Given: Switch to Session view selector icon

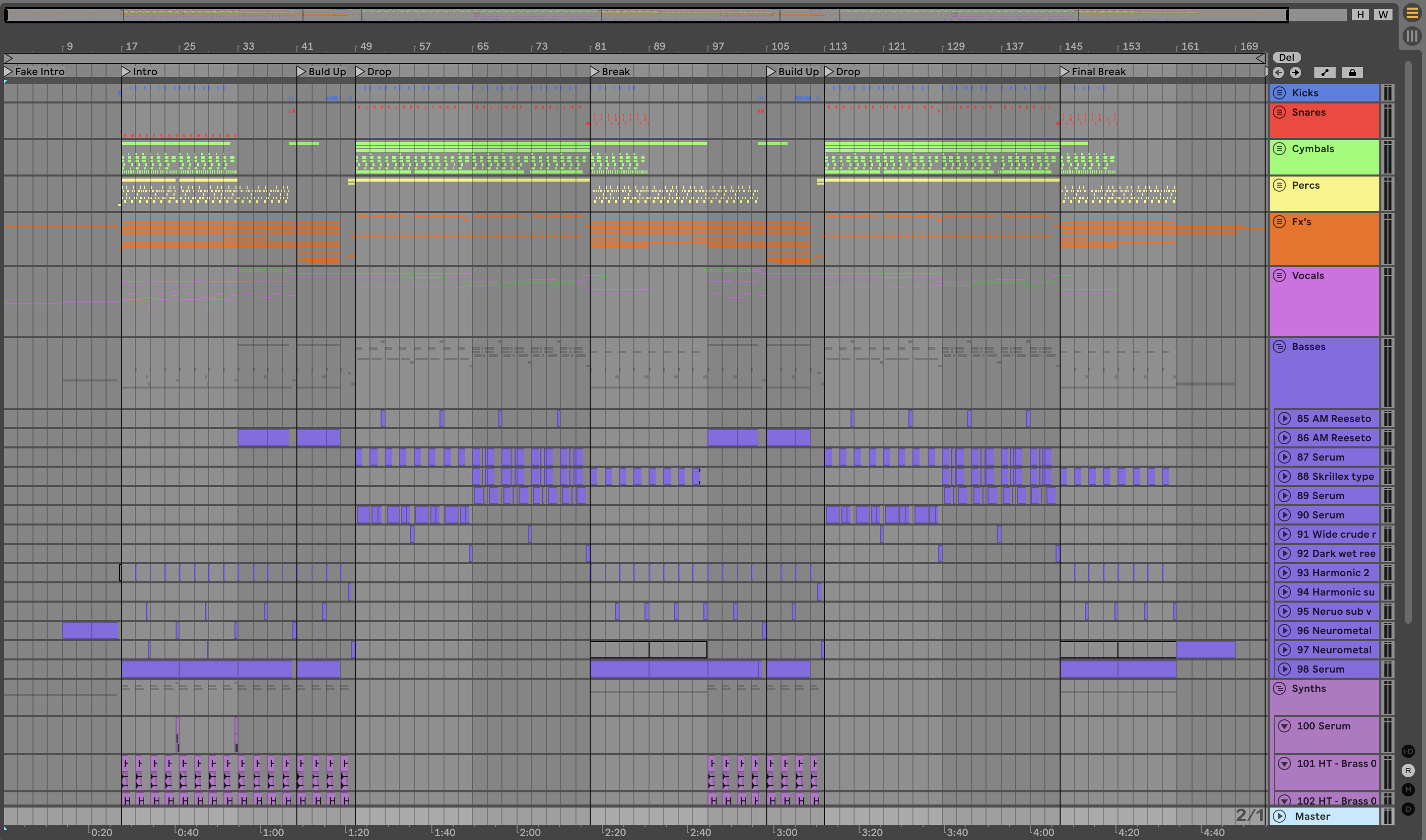Looking at the screenshot, I should [1412, 36].
